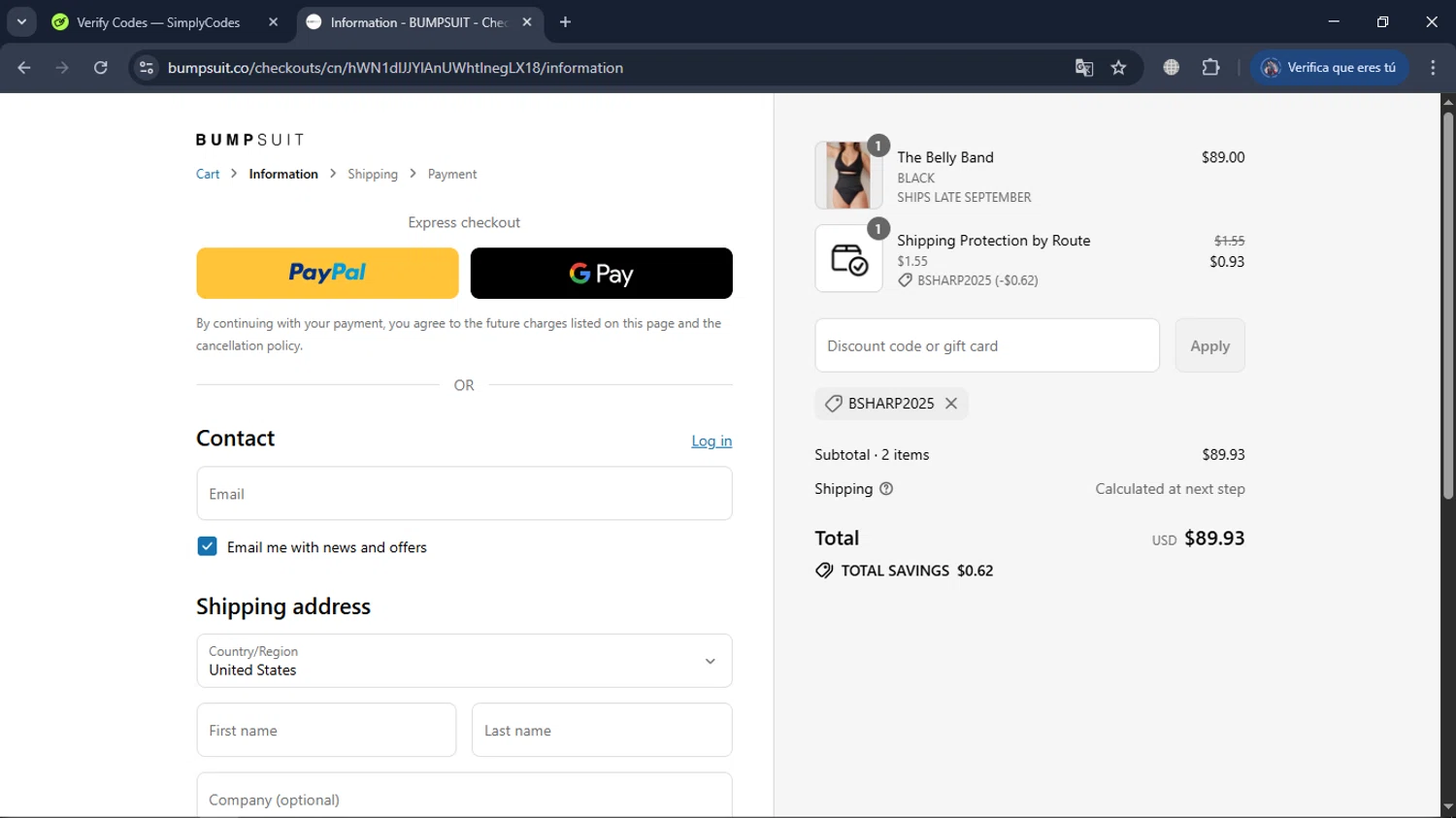Viewport: 1456px width, 818px height.
Task: Open the globe extension icon
Action: [x=1172, y=68]
